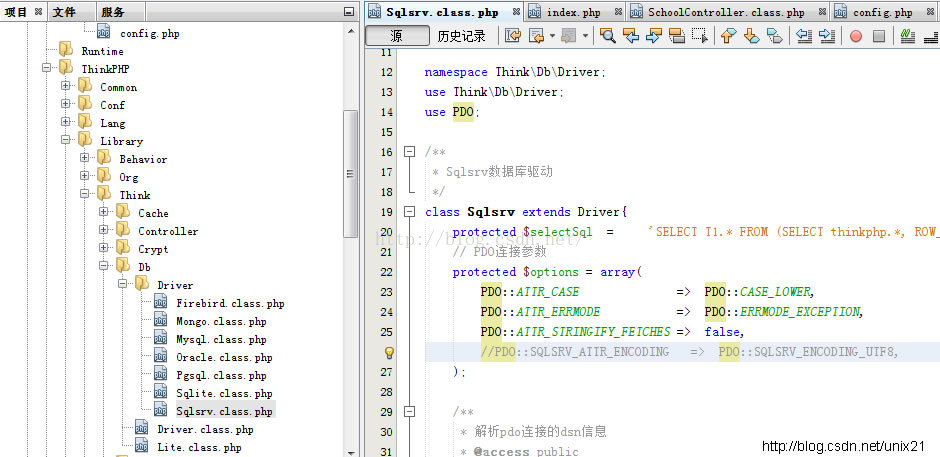
Task: Collapse the ThinkPHP folder node
Action: coord(46,68)
